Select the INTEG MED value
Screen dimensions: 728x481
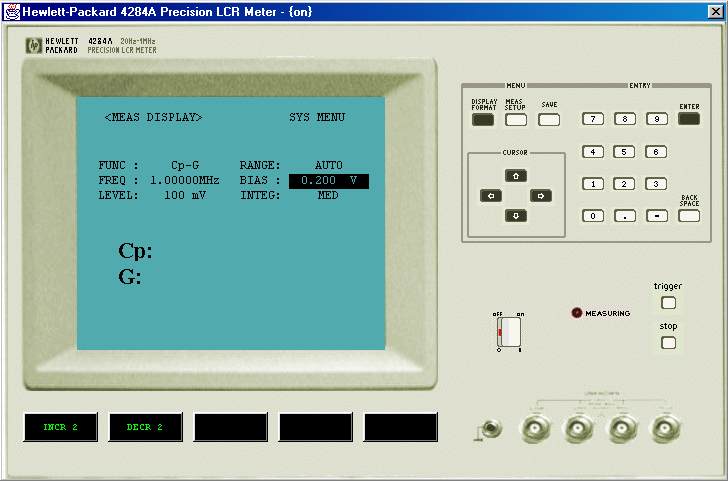coord(328,195)
